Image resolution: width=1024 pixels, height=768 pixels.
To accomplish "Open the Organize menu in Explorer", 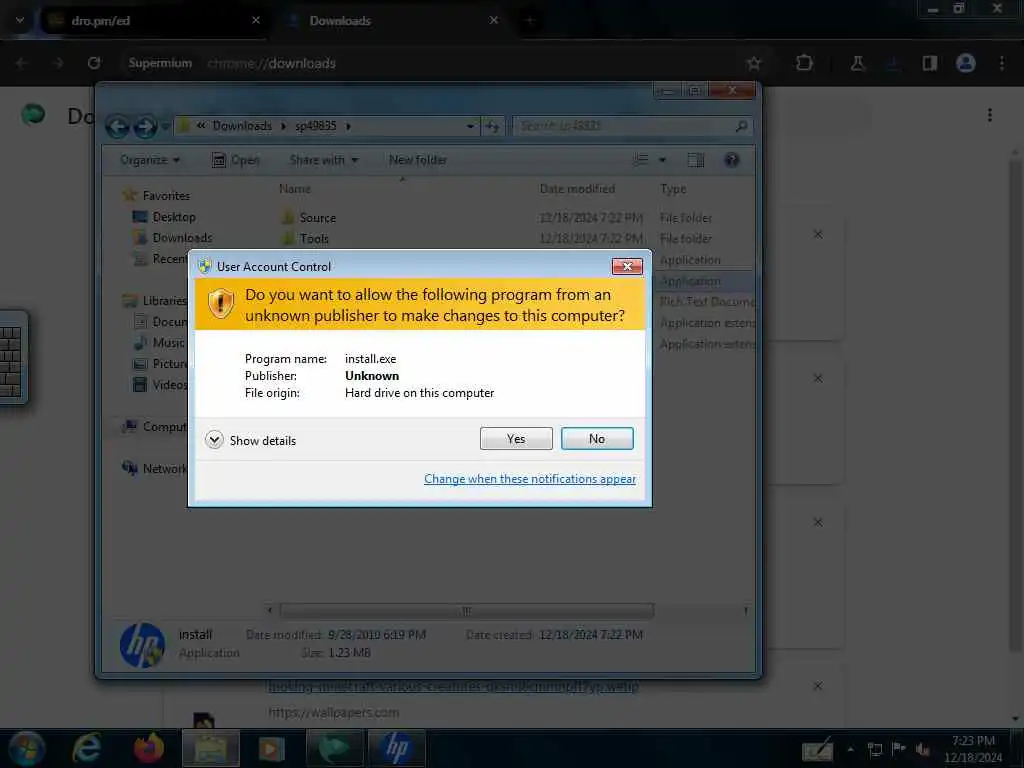I will [150, 160].
